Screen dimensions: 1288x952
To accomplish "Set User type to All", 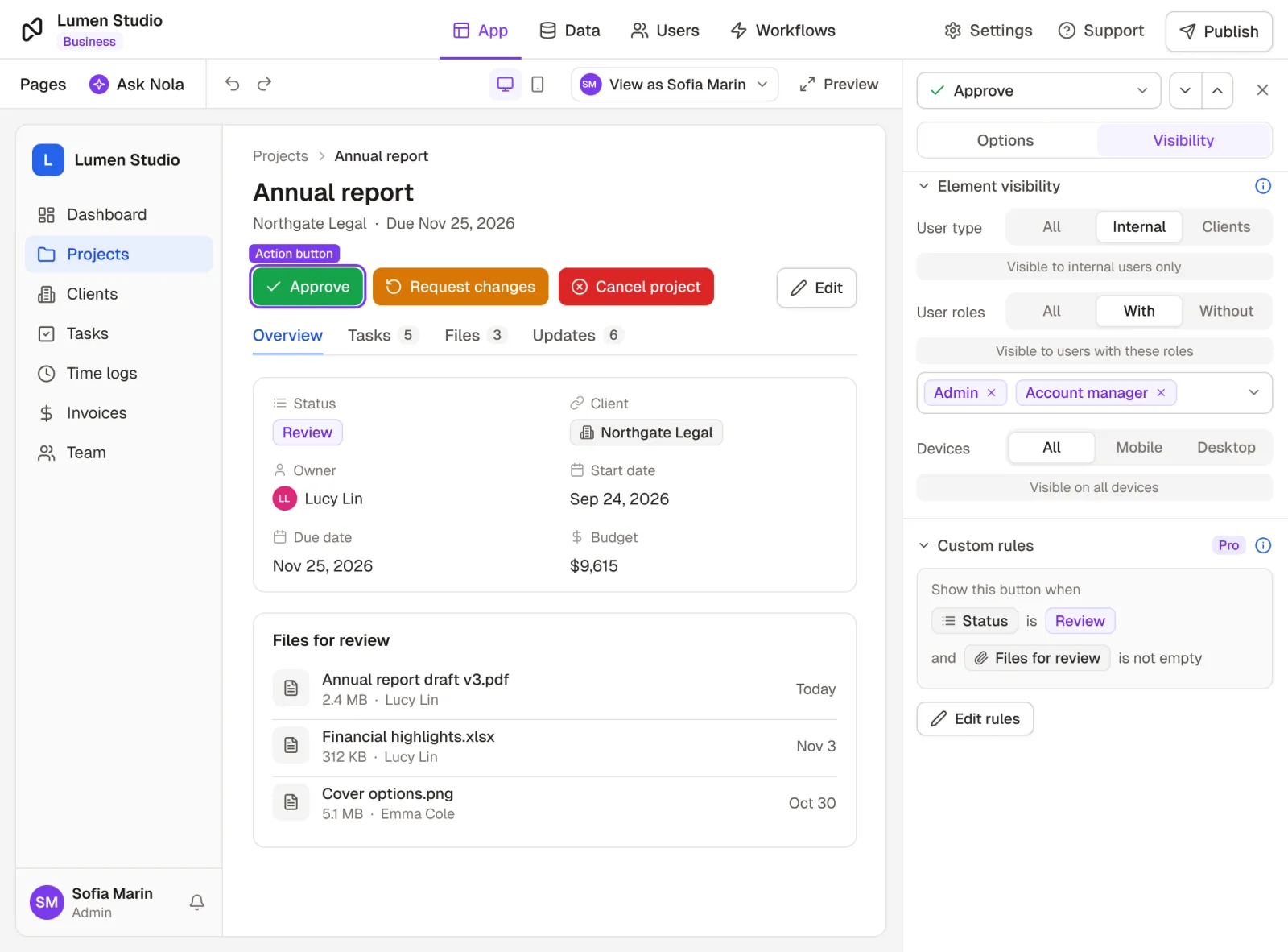I will (1051, 227).
